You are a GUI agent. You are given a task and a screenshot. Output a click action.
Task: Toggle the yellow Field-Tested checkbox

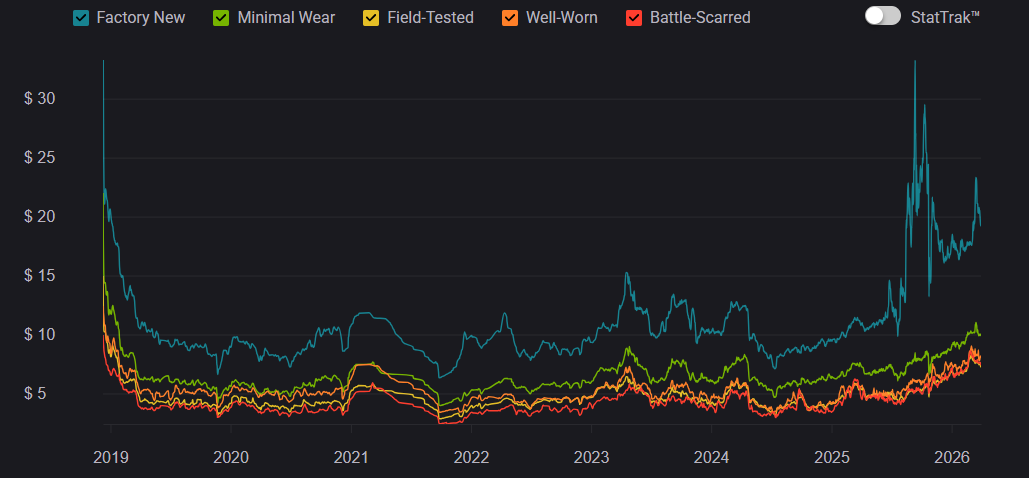pos(370,18)
